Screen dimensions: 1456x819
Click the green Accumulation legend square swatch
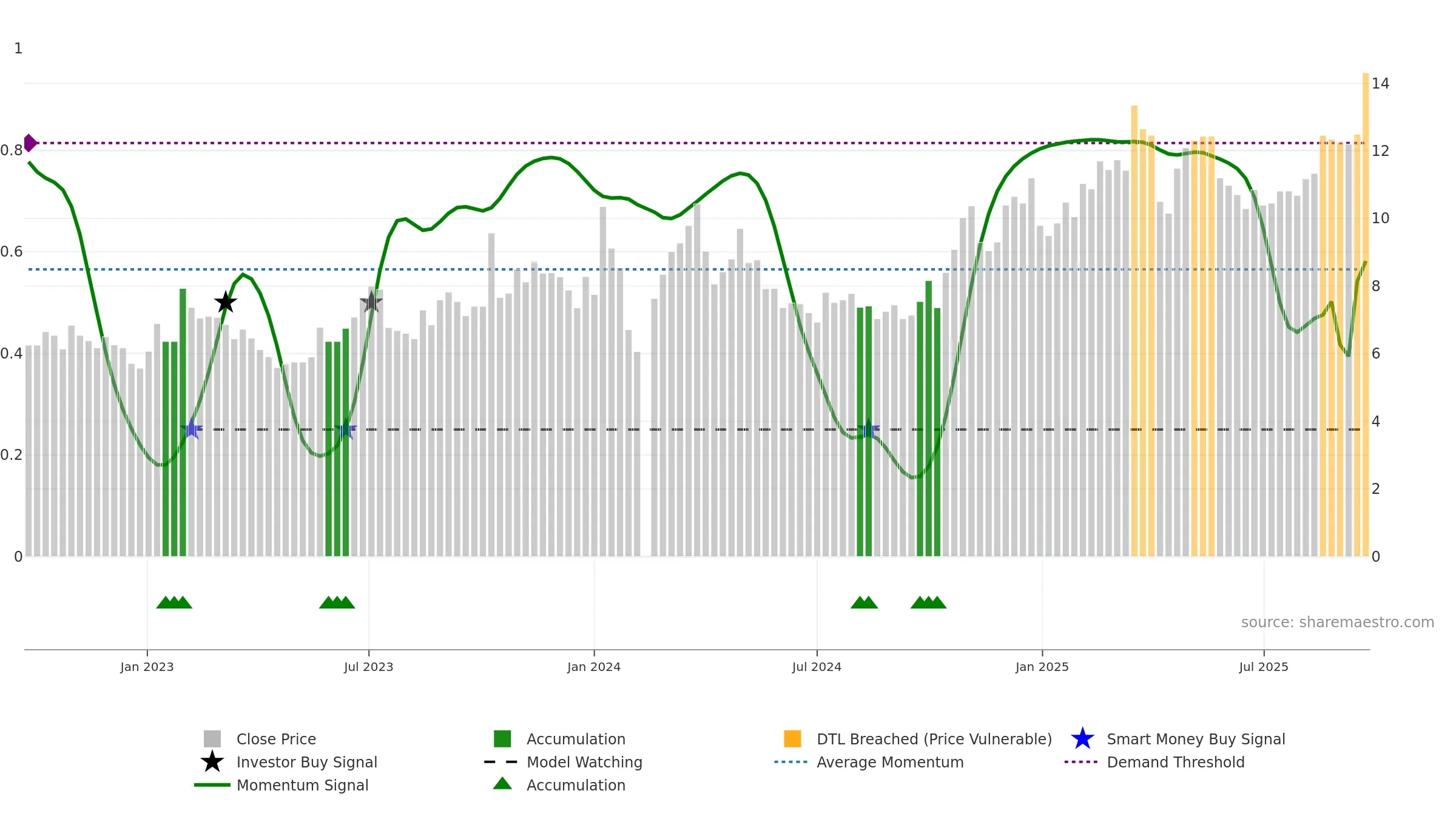[502, 739]
